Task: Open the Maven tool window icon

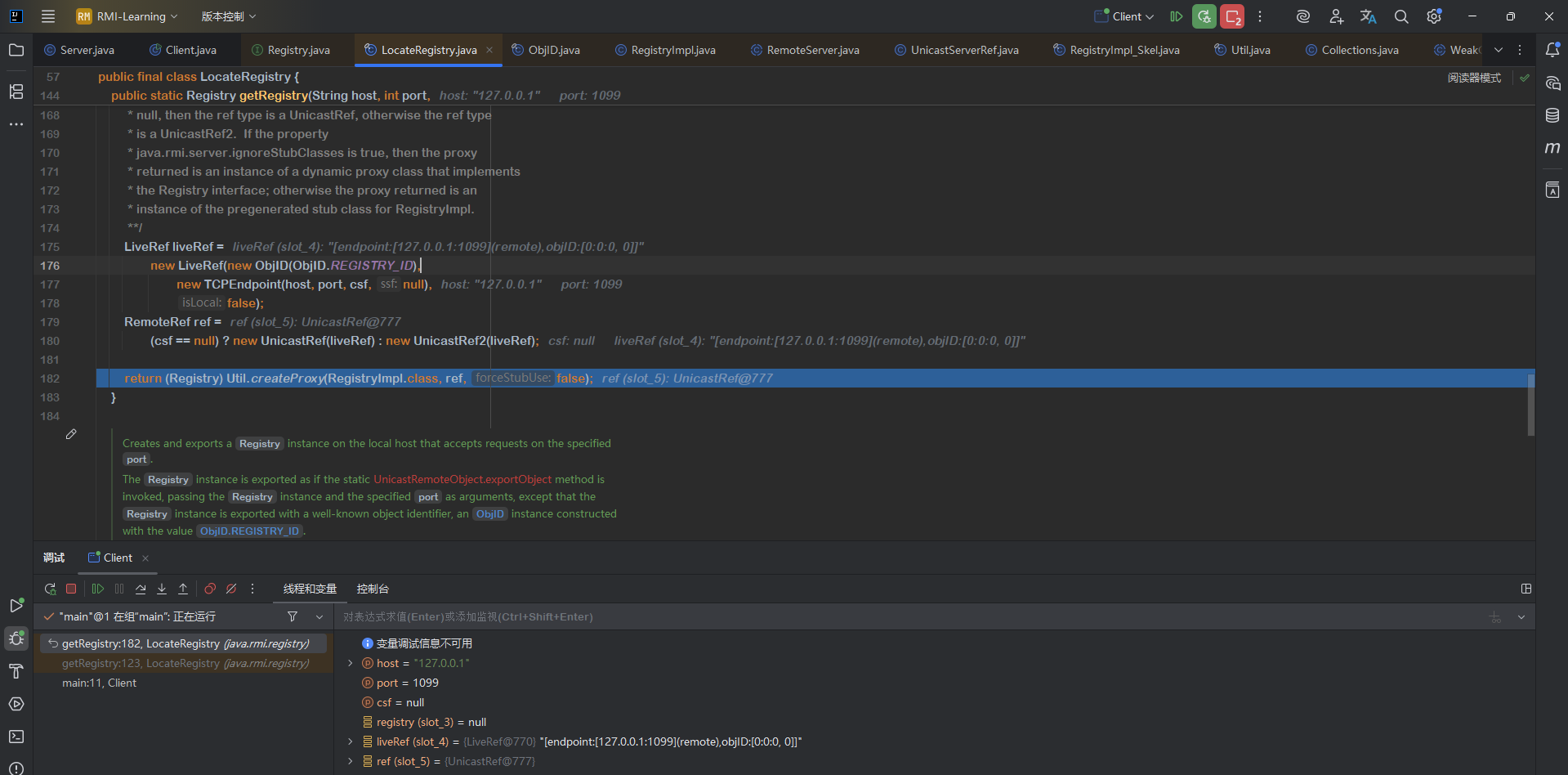Action: (x=1552, y=148)
